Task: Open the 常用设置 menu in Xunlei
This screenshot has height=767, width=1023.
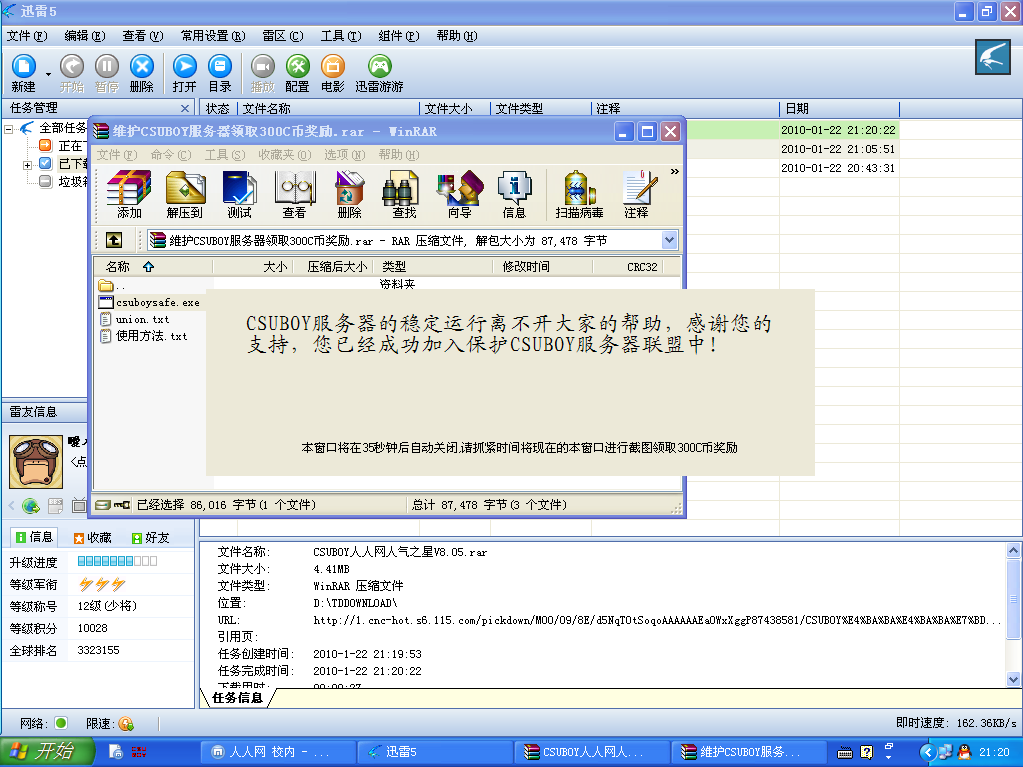Action: click(213, 36)
